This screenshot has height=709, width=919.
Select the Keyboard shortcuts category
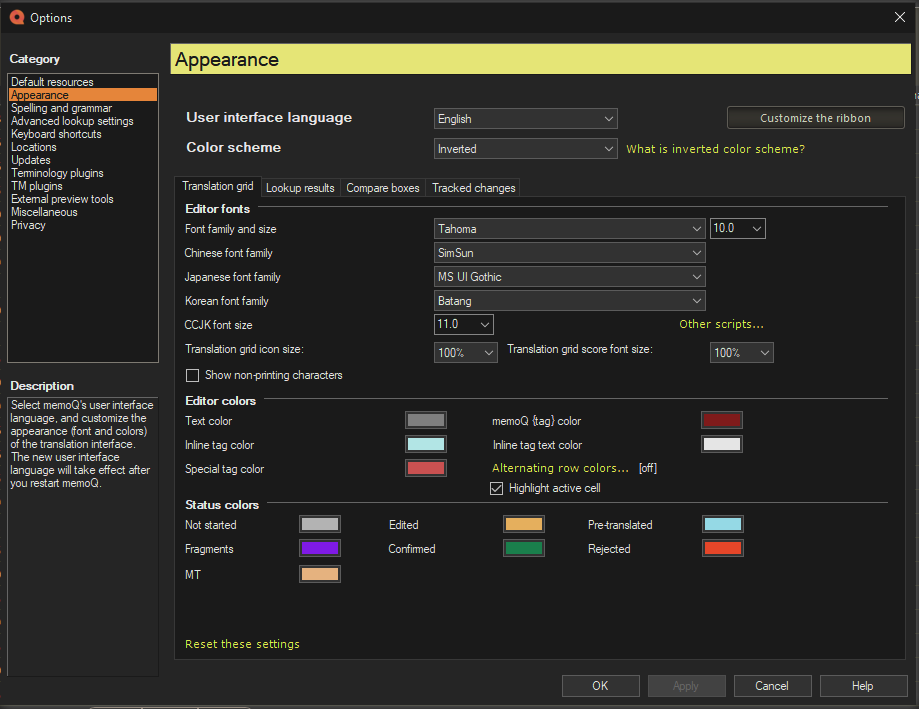(x=56, y=133)
